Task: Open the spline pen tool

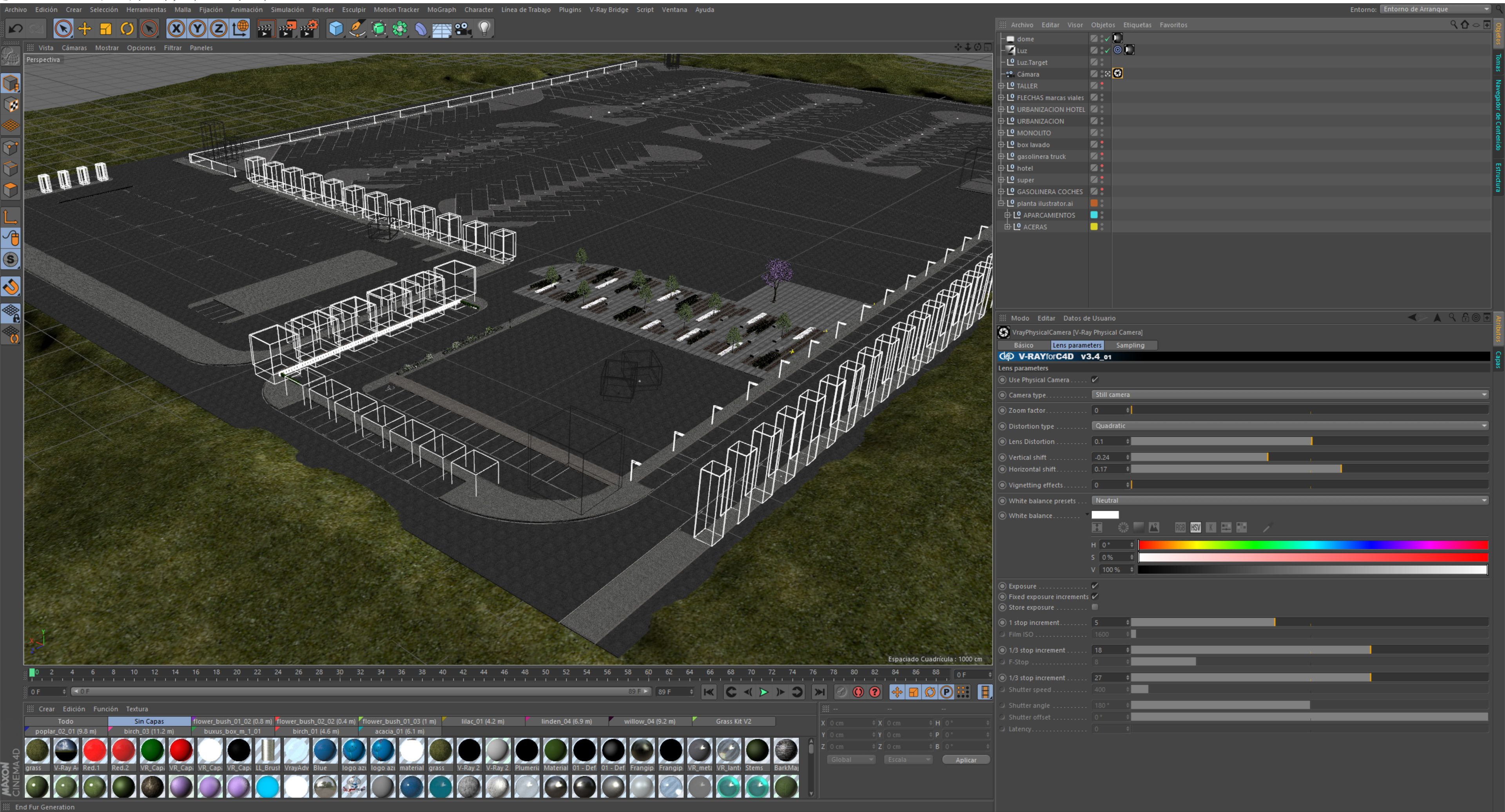Action: pyautogui.click(x=357, y=28)
